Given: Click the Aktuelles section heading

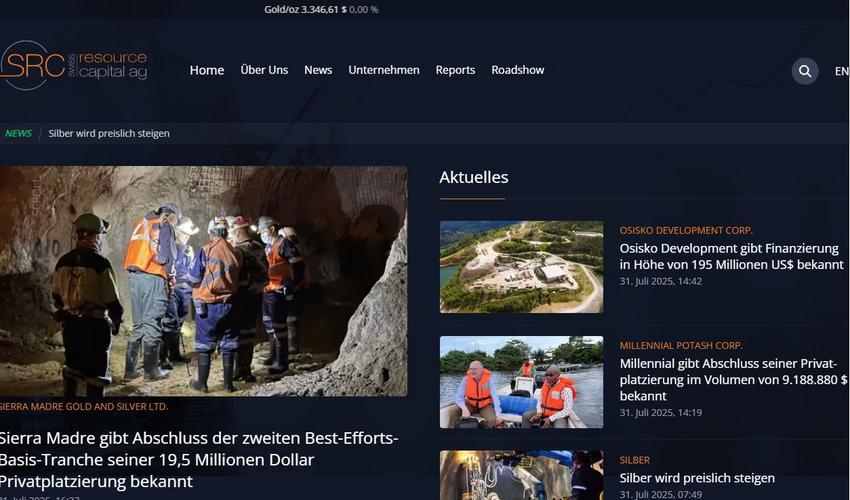Looking at the screenshot, I should click(474, 177).
